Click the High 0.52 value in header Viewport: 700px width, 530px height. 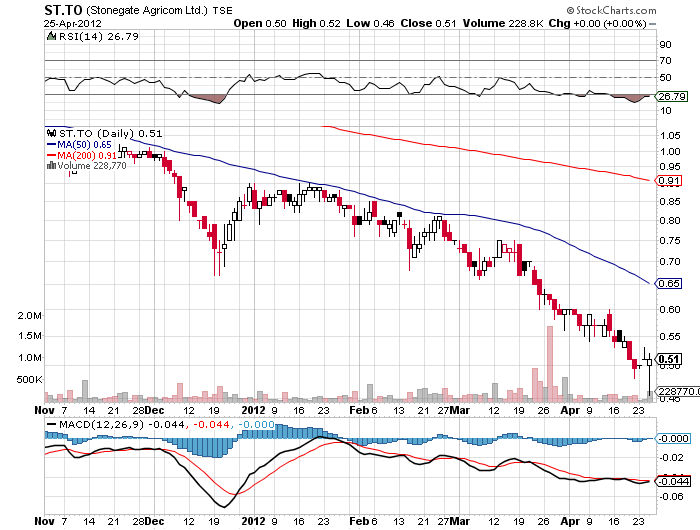coord(317,23)
